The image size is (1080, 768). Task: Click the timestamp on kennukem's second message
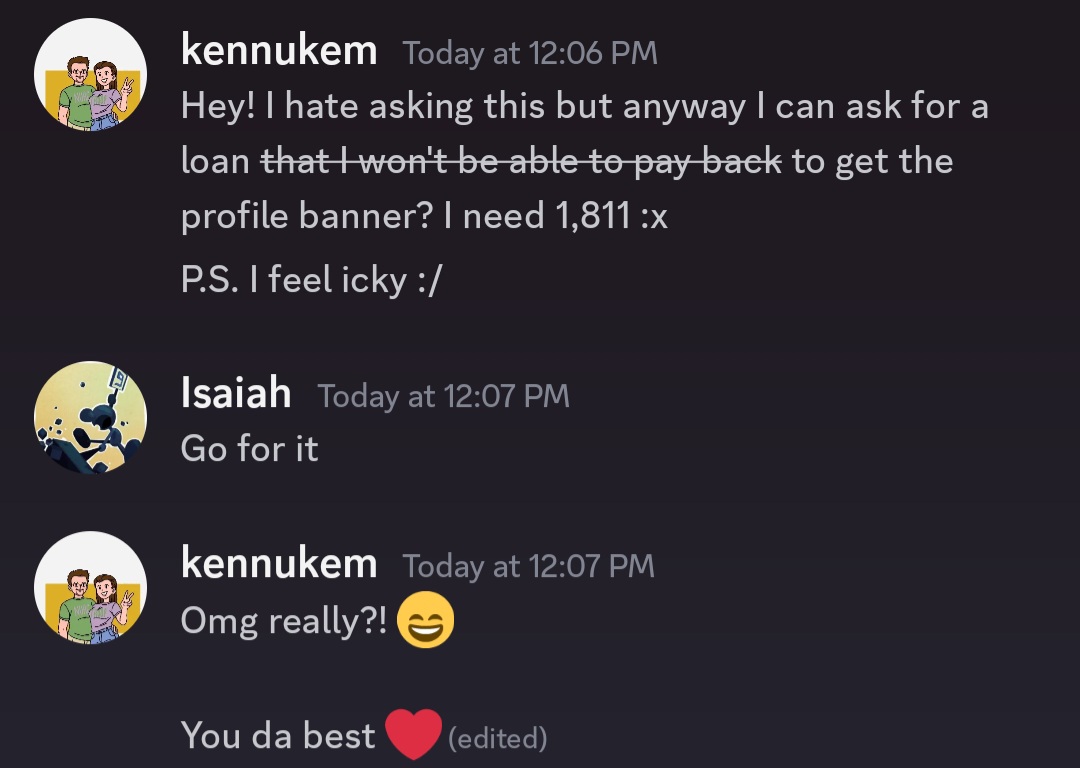coord(528,565)
